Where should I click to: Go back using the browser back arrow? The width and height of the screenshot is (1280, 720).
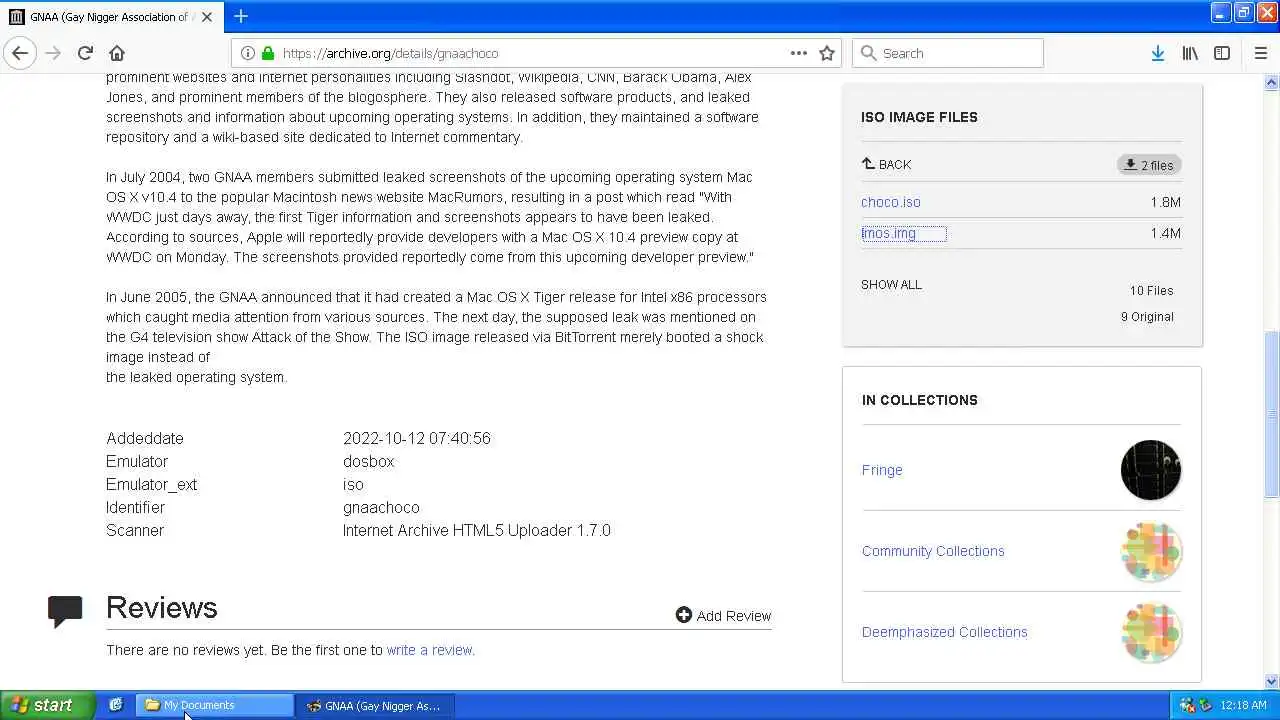[20, 53]
